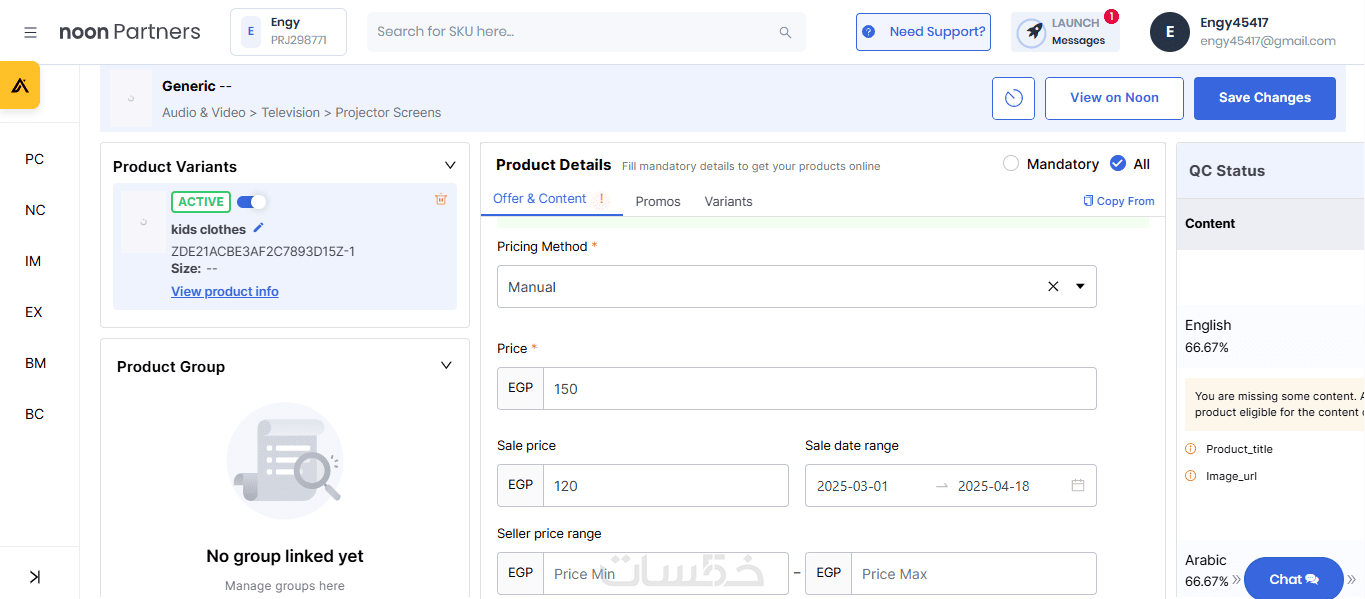This screenshot has height=599, width=1365.
Task: Collapse the Product Variants panel
Action: coord(450,166)
